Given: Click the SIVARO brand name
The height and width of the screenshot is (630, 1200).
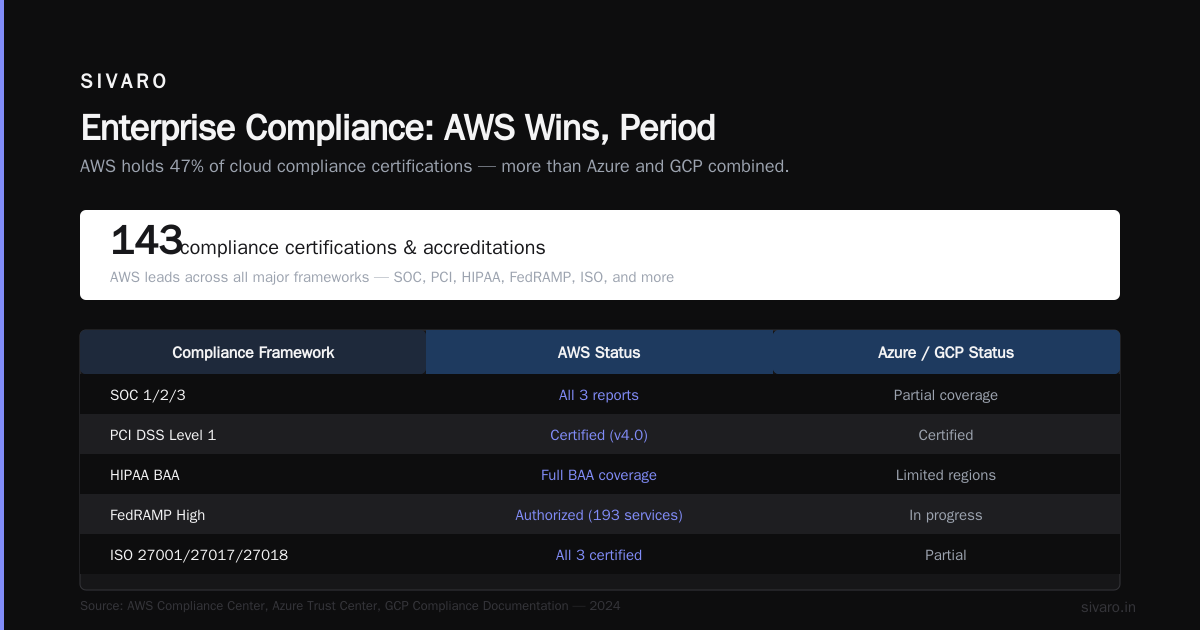Looking at the screenshot, I should pos(124,82).
